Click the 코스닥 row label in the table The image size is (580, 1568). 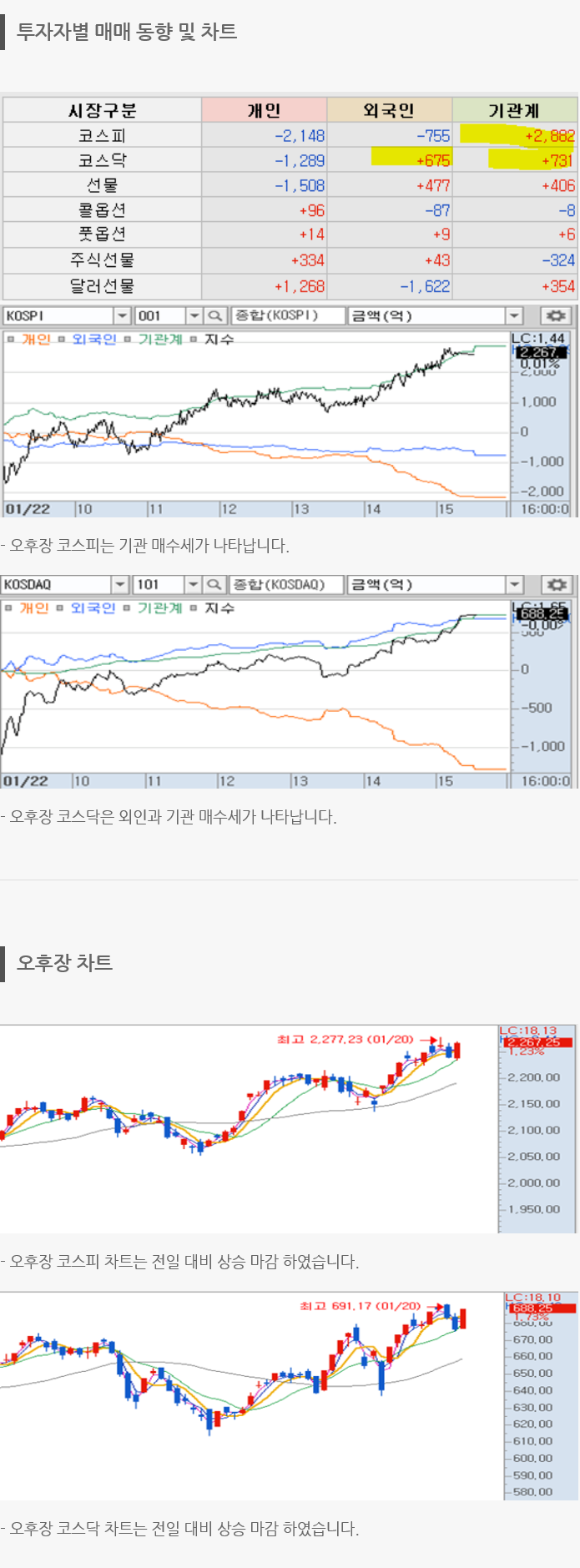tap(102, 160)
